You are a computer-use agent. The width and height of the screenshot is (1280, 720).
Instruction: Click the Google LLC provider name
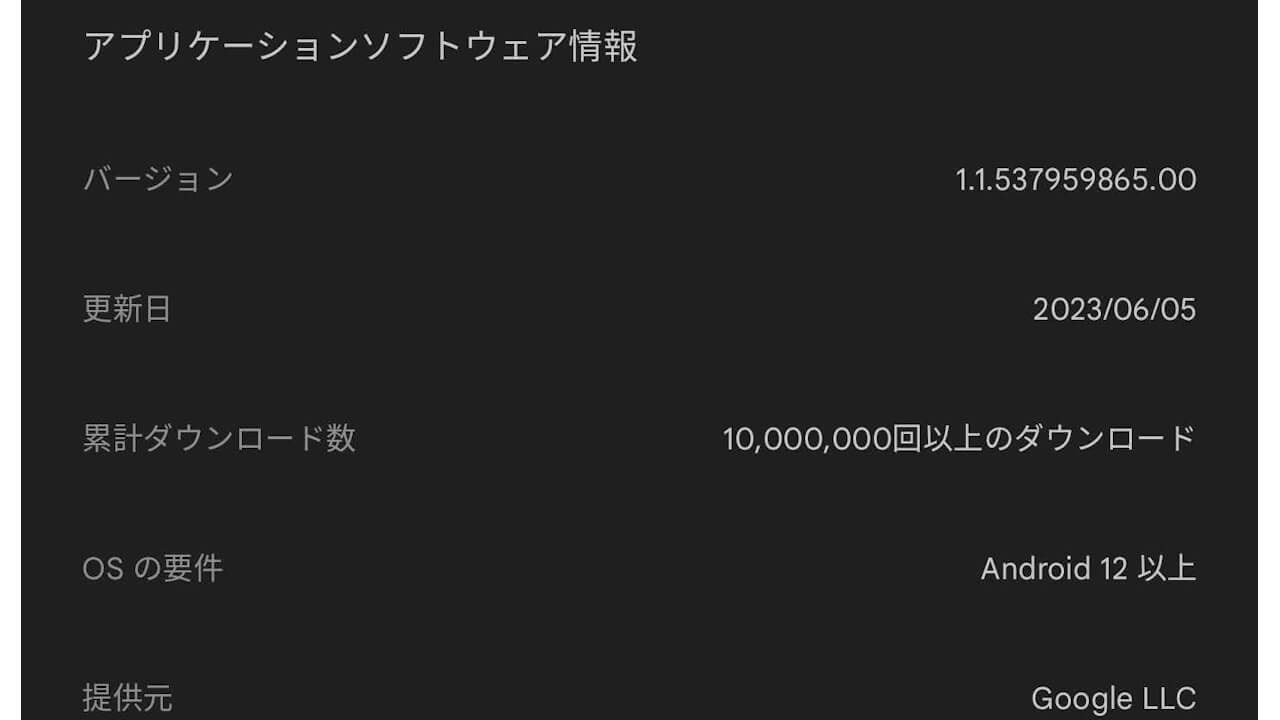tap(1113, 698)
